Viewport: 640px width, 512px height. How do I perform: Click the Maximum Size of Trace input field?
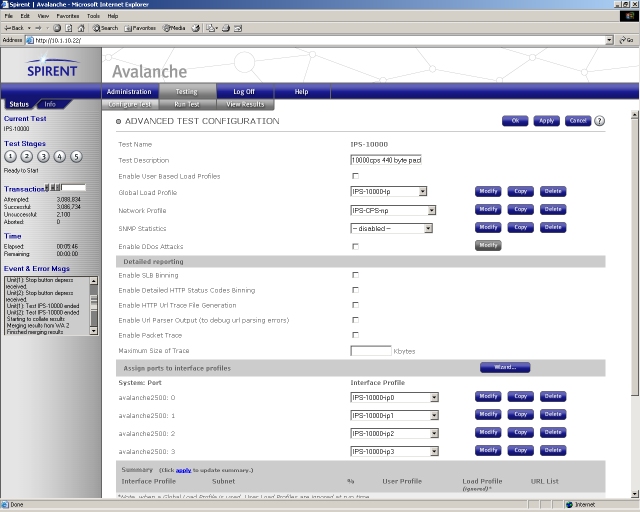[x=371, y=351]
